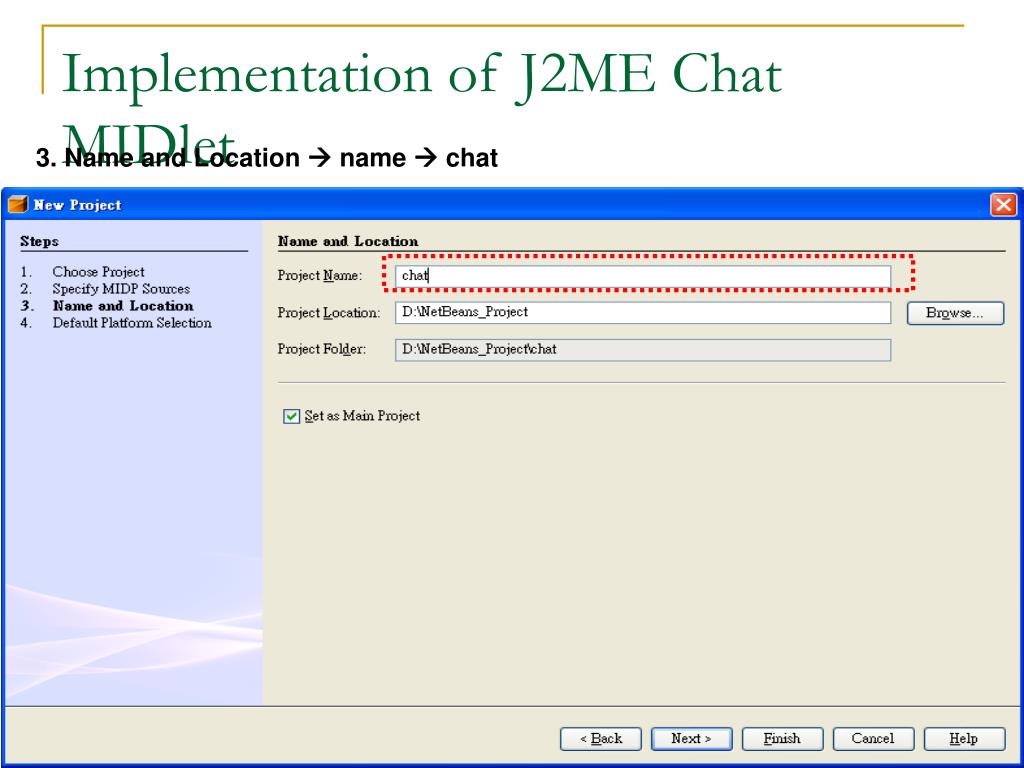Image resolution: width=1024 pixels, height=768 pixels.
Task: Cancel the new project wizard
Action: tap(873, 739)
